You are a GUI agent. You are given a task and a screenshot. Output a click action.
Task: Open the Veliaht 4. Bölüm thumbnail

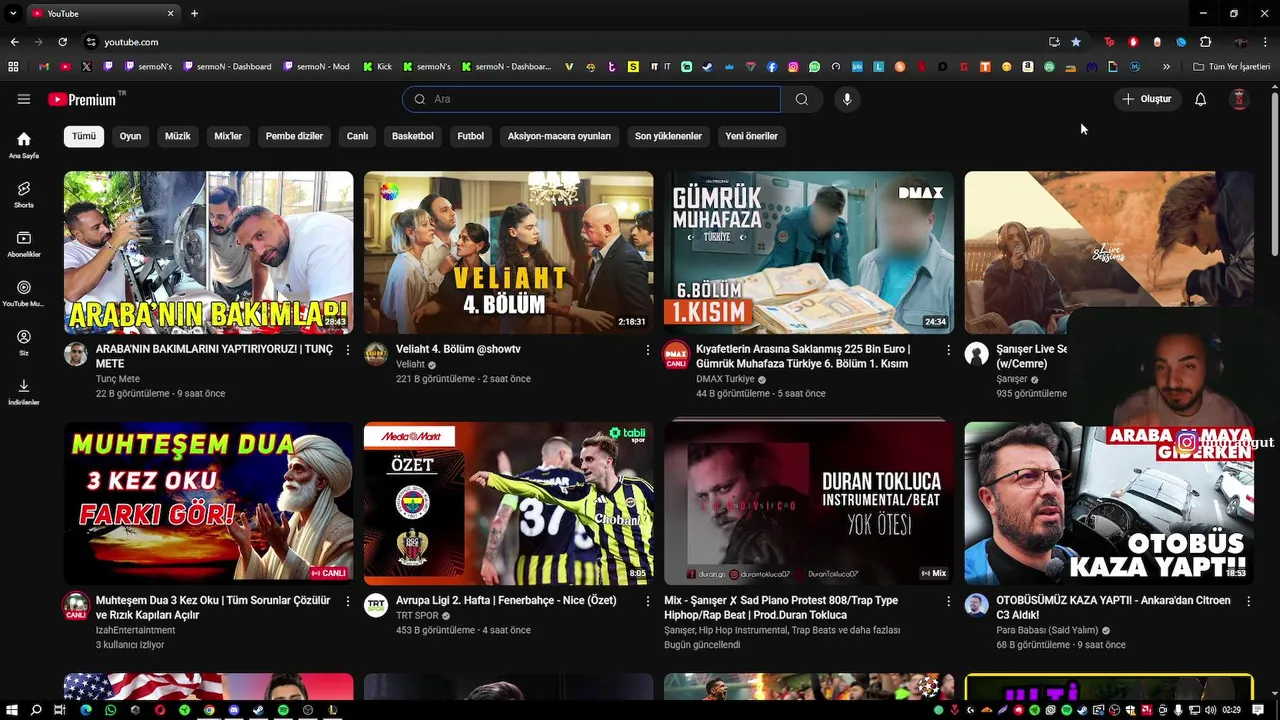coord(508,252)
